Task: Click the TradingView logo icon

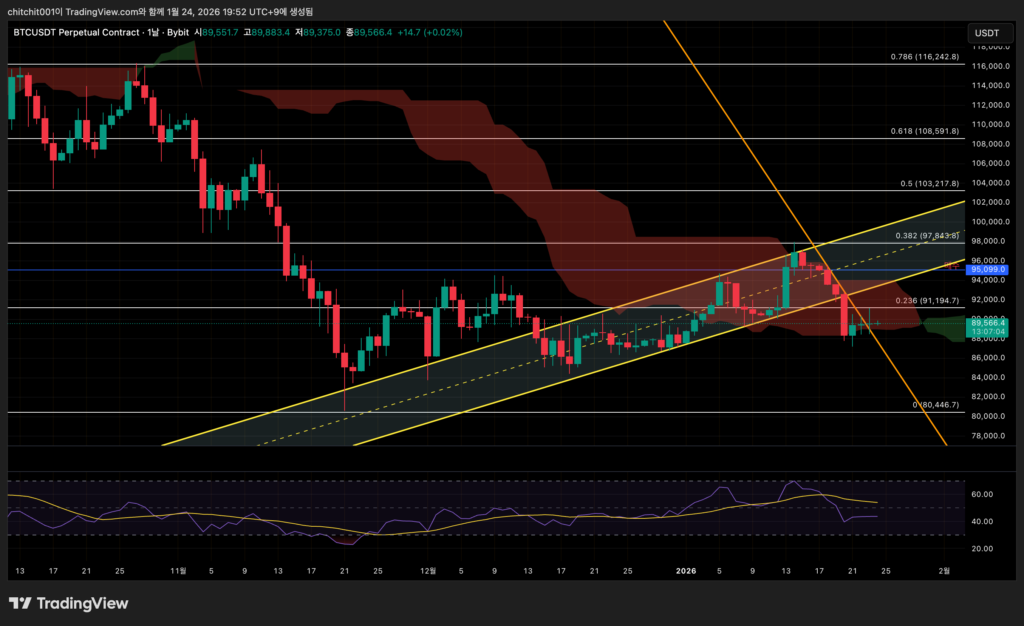Action: 21,603
